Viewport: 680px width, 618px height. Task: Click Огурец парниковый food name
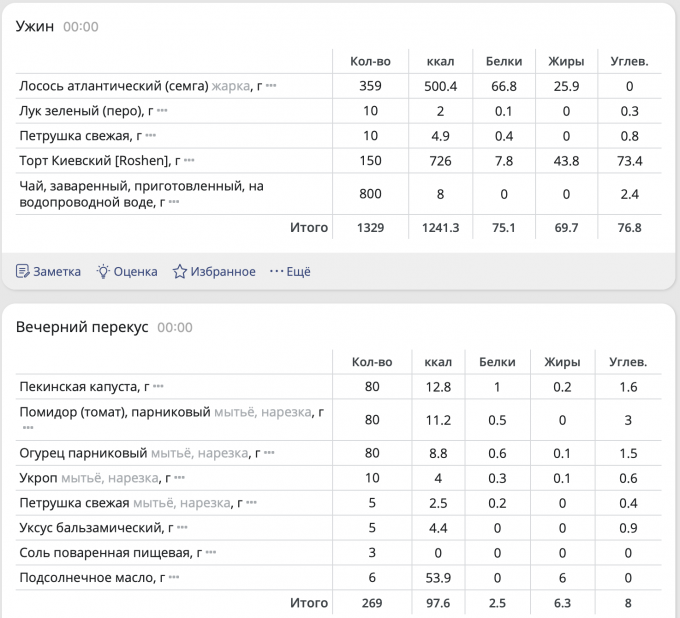83,453
